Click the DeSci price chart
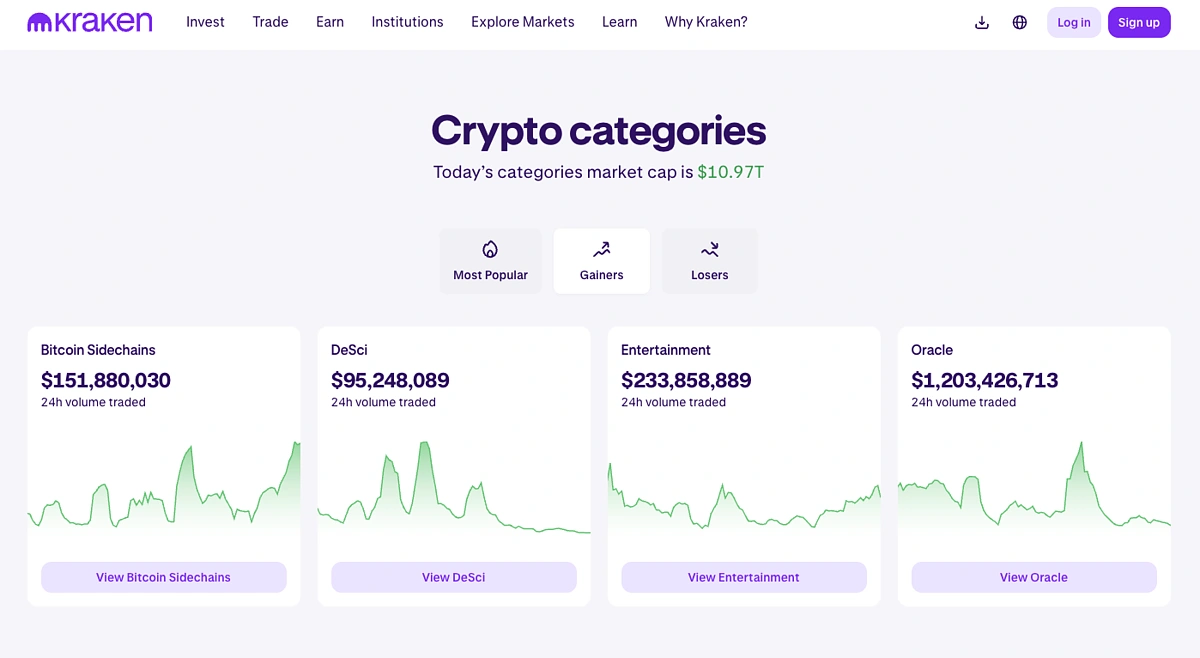1200x658 pixels. click(453, 490)
